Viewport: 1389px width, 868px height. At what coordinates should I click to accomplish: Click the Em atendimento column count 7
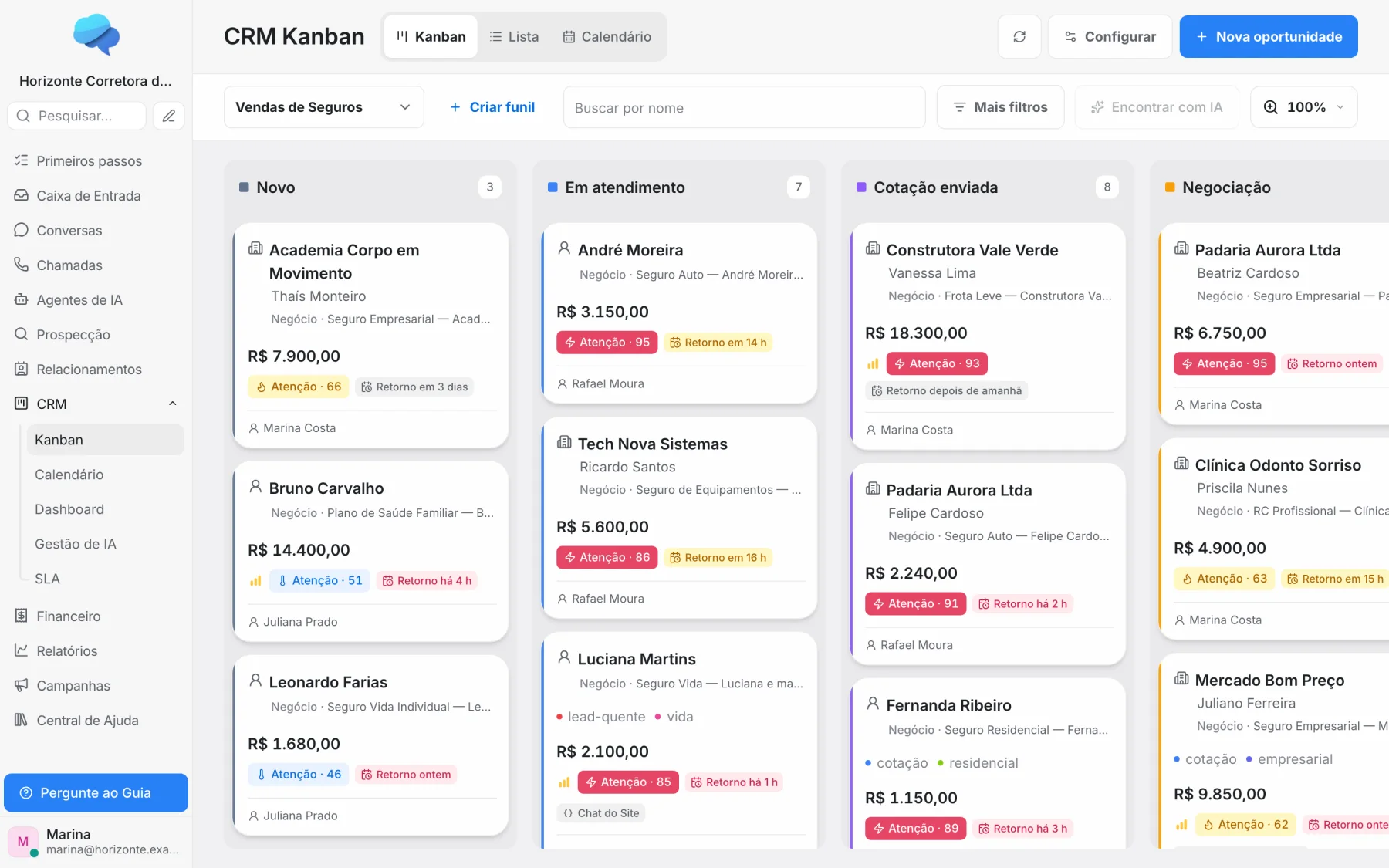[x=798, y=187]
